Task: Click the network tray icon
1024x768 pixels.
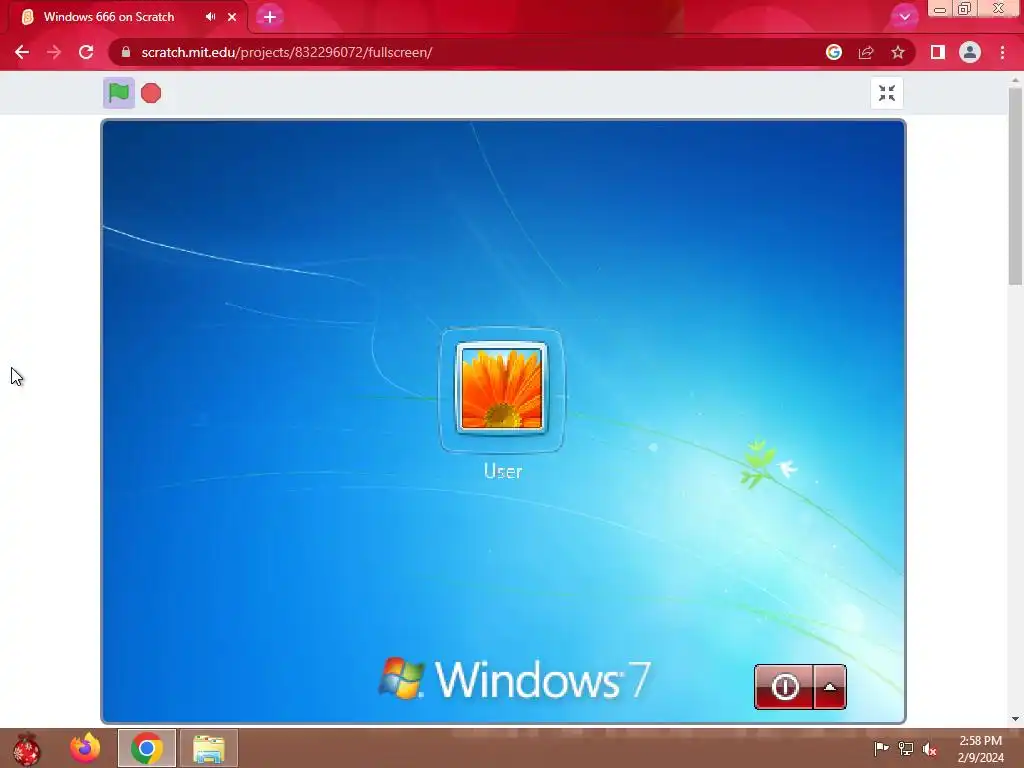Action: point(906,748)
